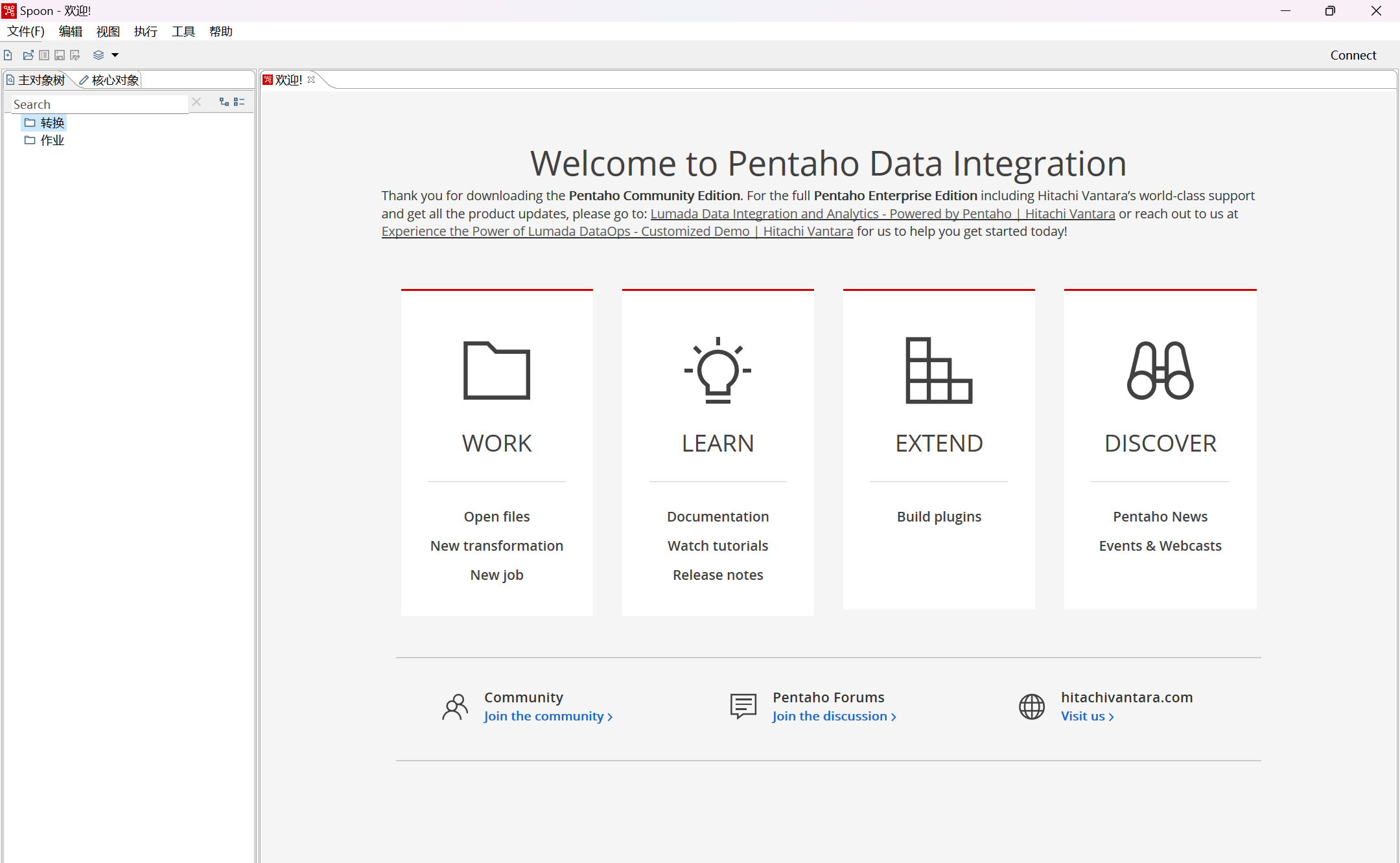Click the Save file toolbar icon
Image resolution: width=1400 pixels, height=863 pixels.
click(60, 55)
